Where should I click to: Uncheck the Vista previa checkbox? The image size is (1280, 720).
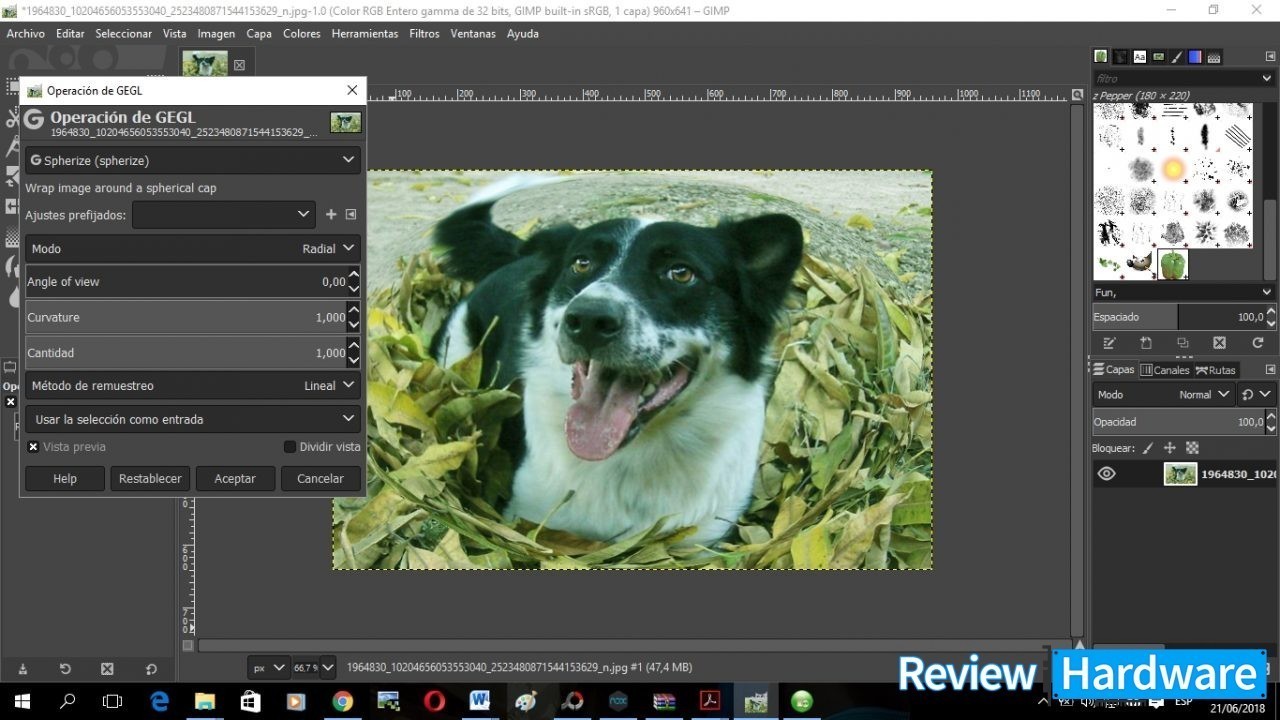pos(34,447)
